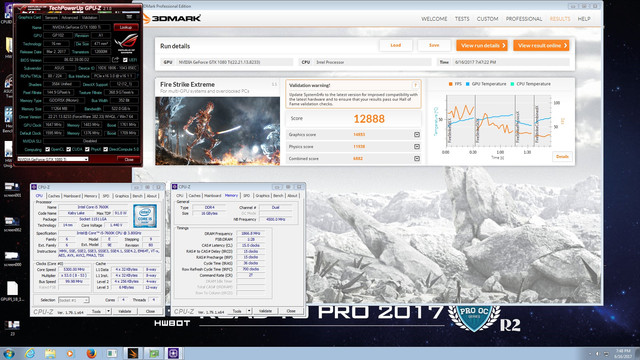The width and height of the screenshot is (640, 360).
Task: Click the validation warning help icon
Action: [415, 85]
